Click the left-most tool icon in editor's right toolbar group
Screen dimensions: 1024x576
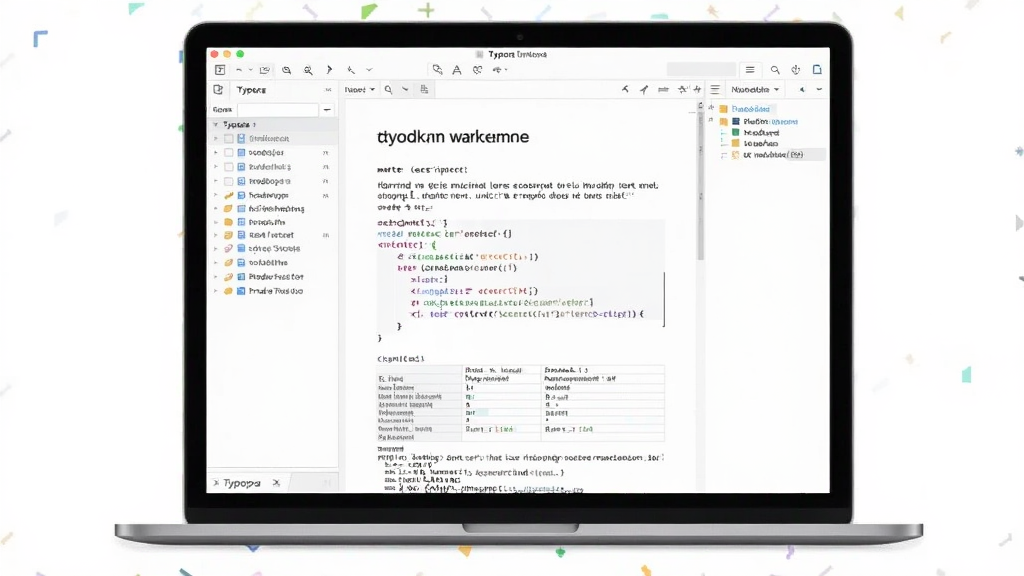point(625,89)
